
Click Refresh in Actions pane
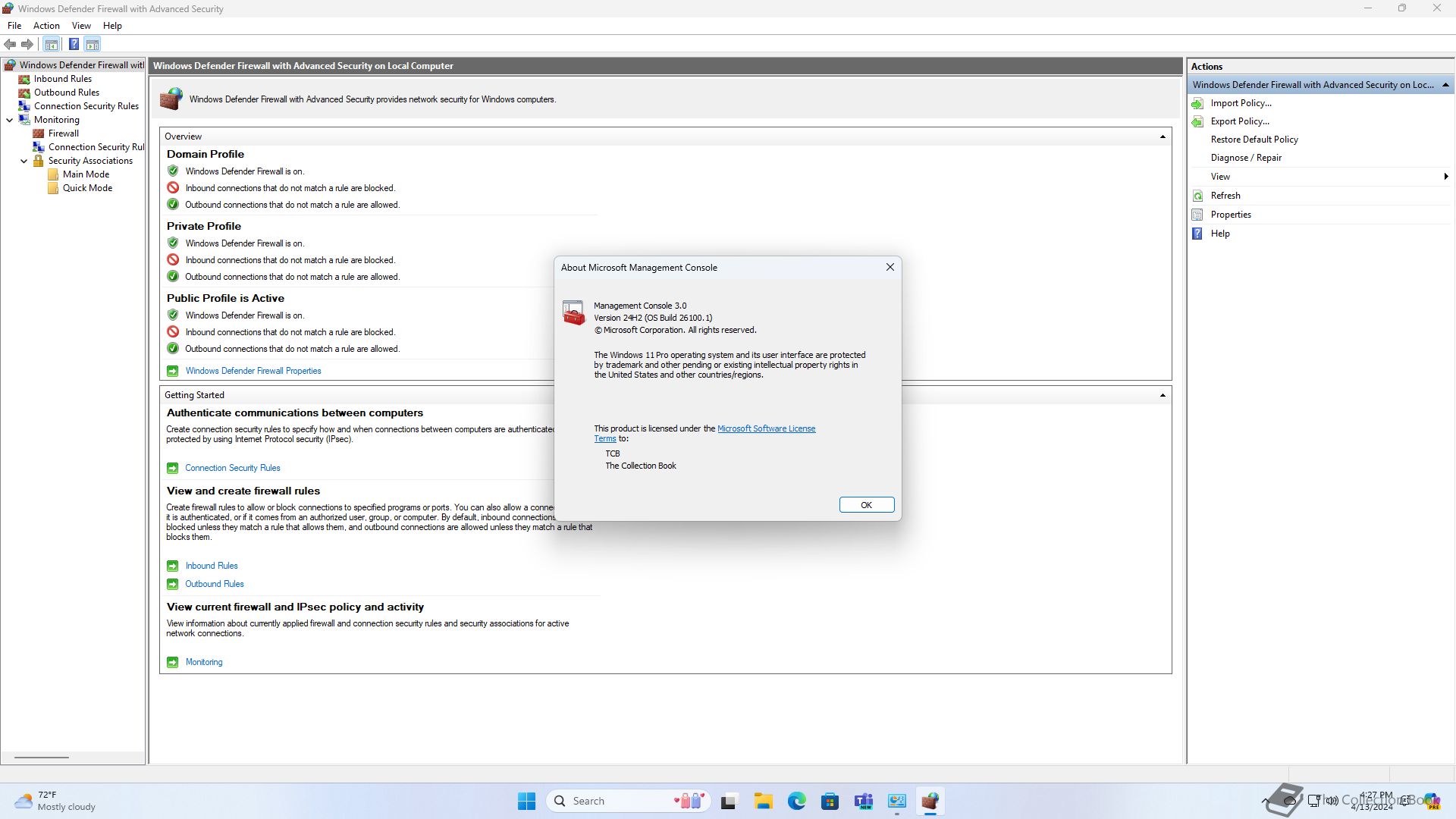click(x=1225, y=196)
